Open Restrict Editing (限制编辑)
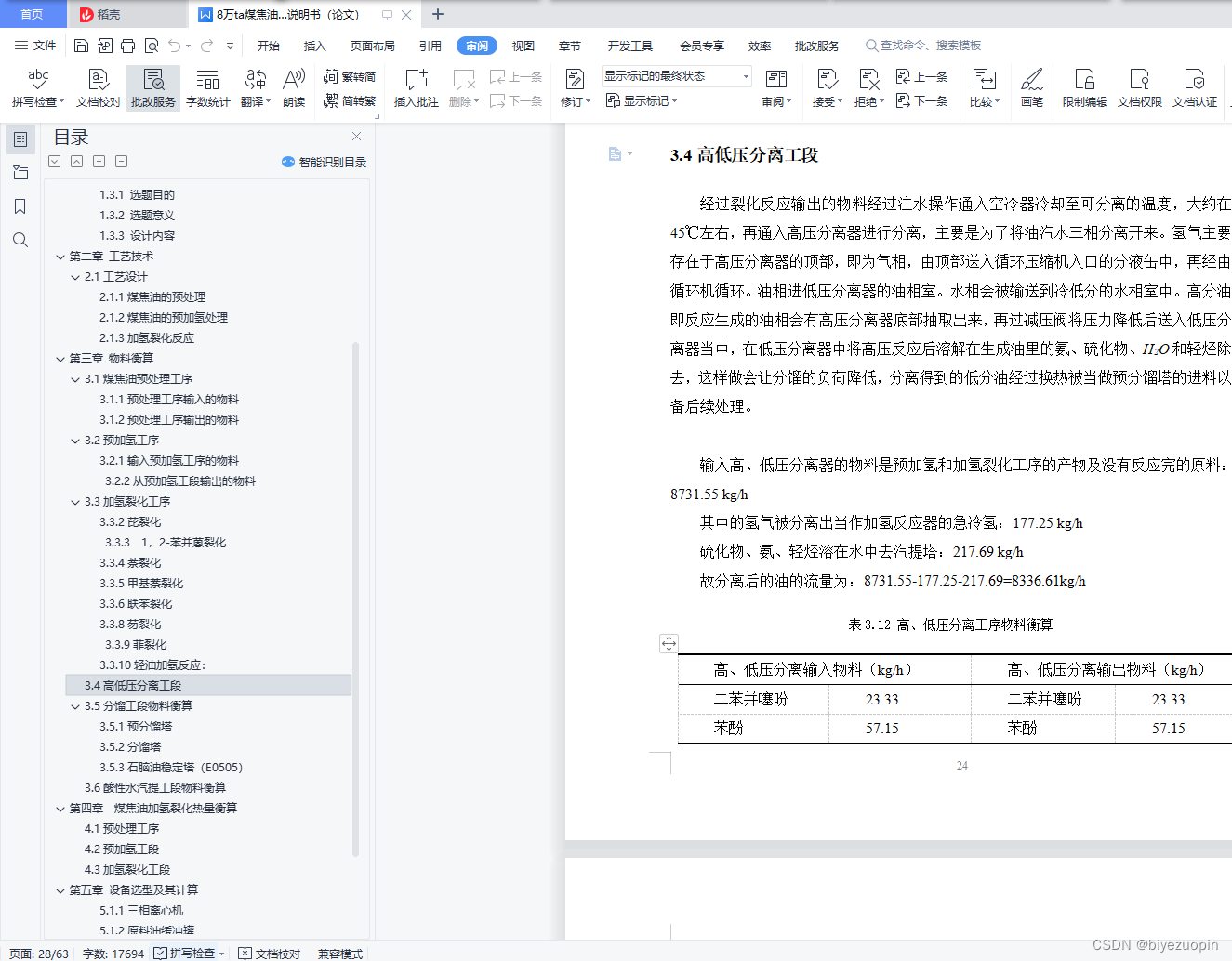This screenshot has height=961, width=1232. (1085, 88)
